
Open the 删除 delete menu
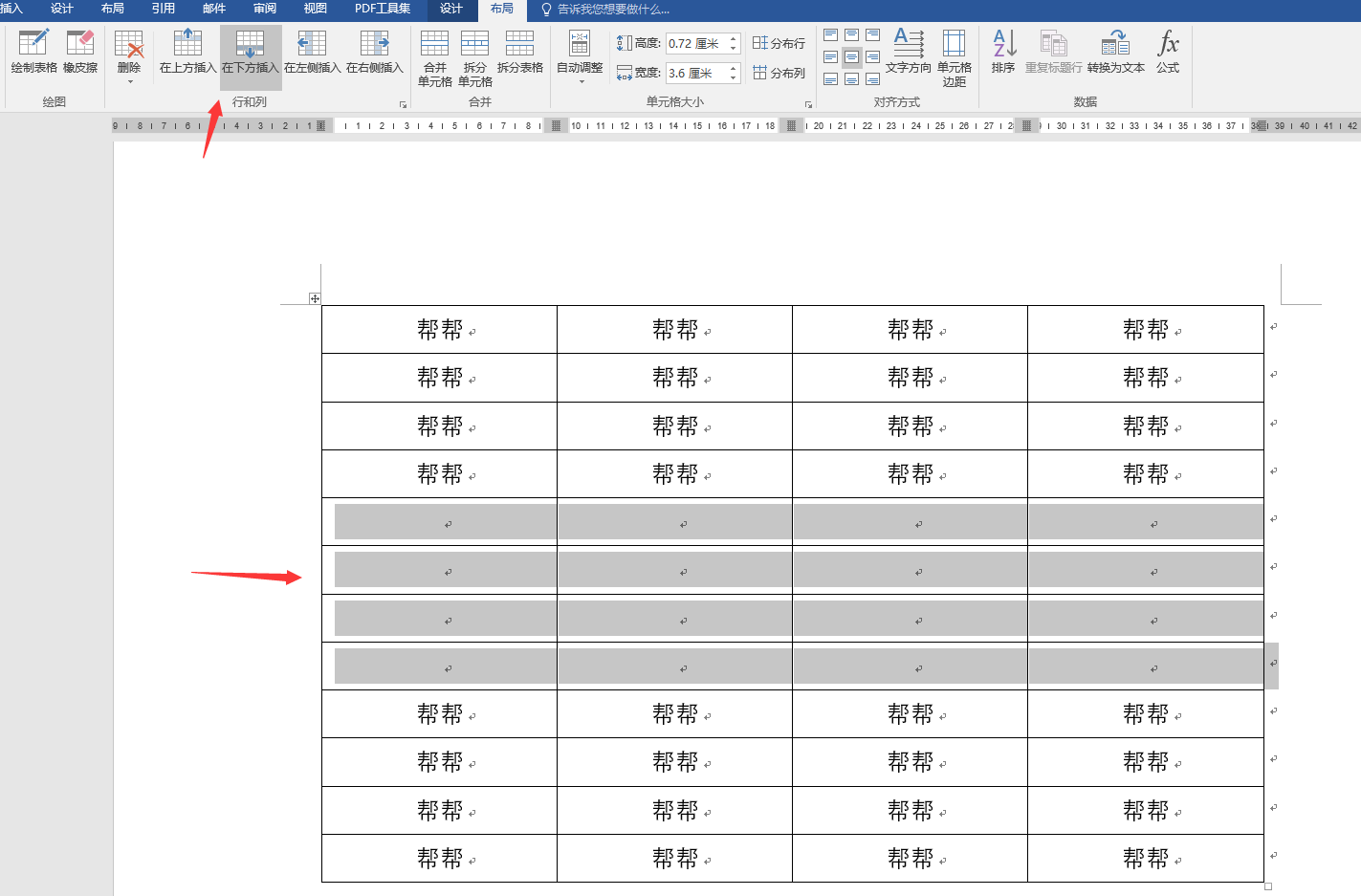(x=129, y=55)
